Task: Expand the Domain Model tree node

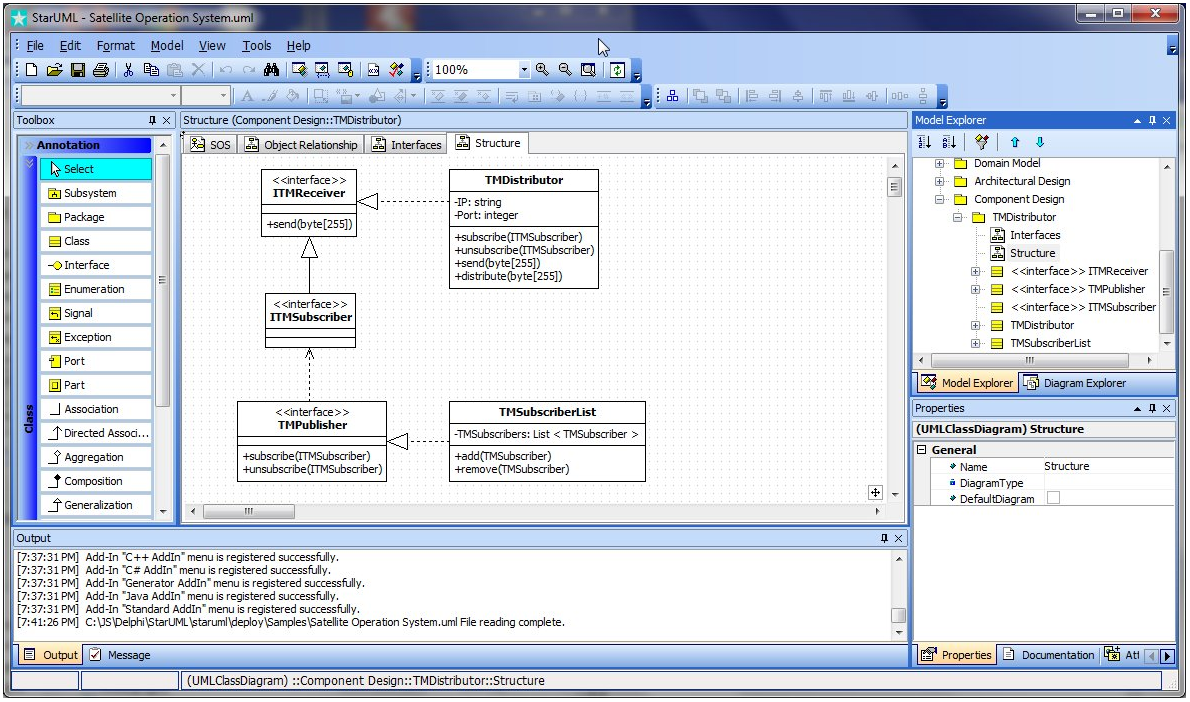Action: pos(940,163)
